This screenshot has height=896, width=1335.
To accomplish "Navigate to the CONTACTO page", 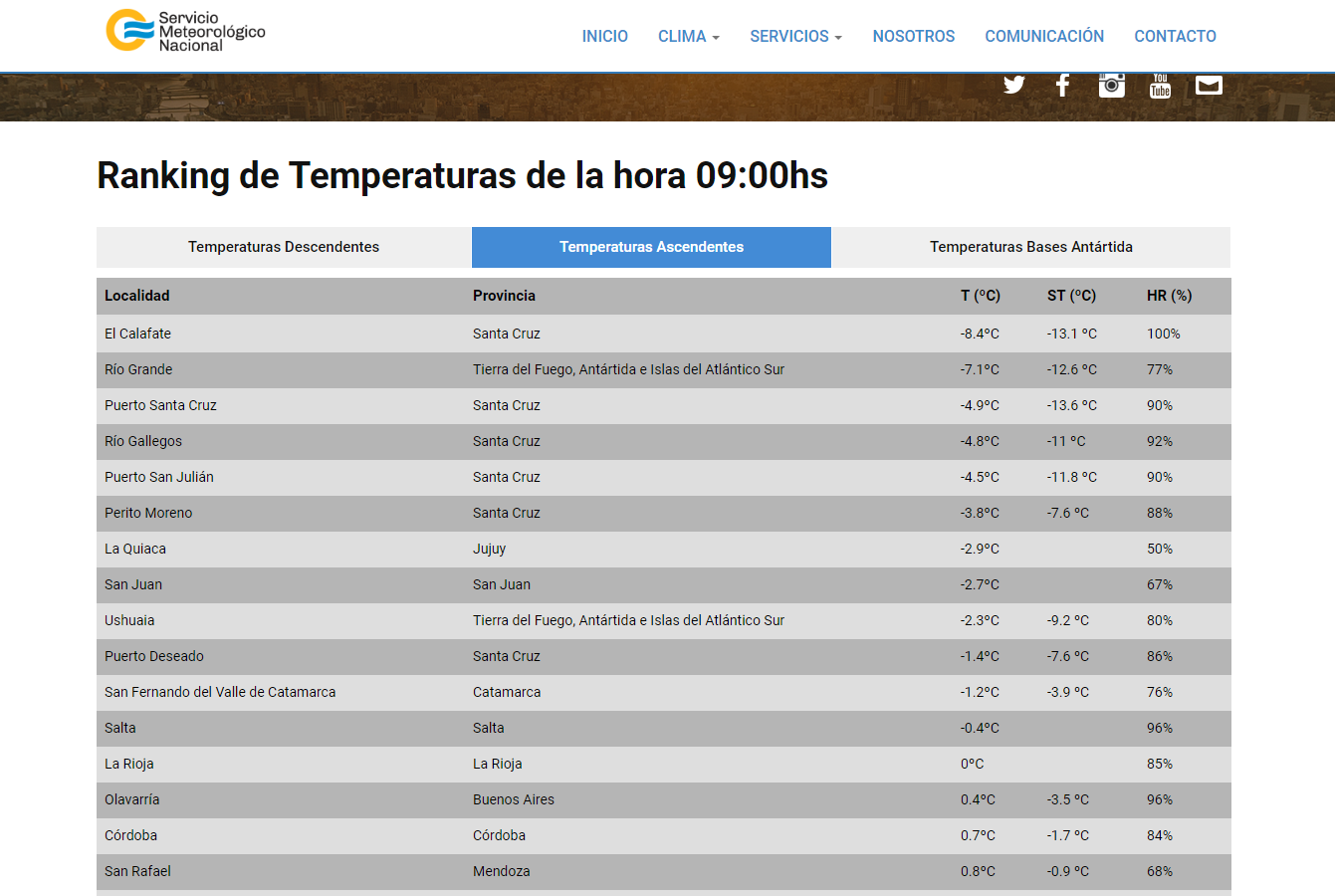I will (x=1175, y=36).
